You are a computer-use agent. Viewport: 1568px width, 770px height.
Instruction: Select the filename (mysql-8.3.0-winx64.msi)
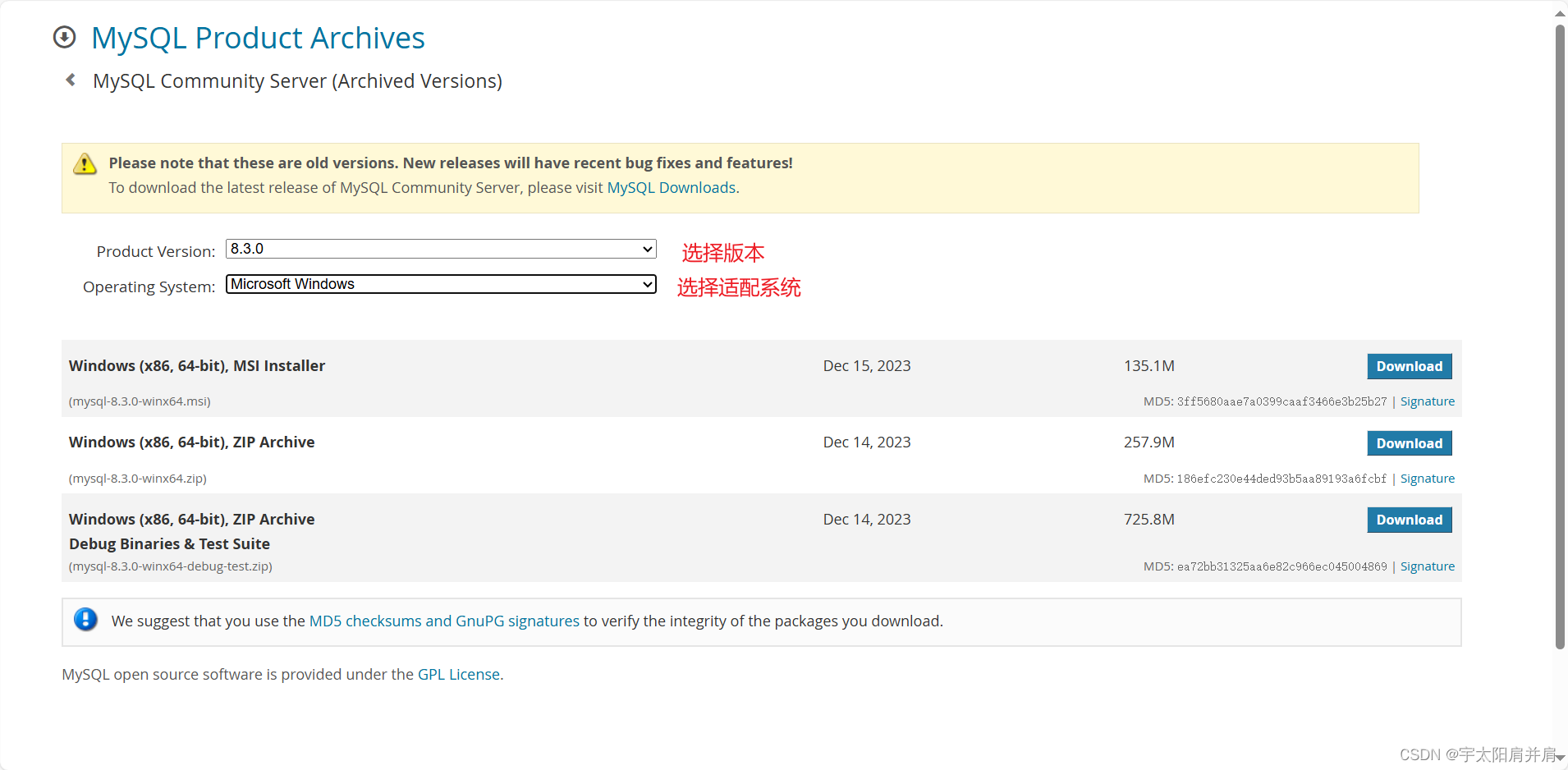[140, 401]
